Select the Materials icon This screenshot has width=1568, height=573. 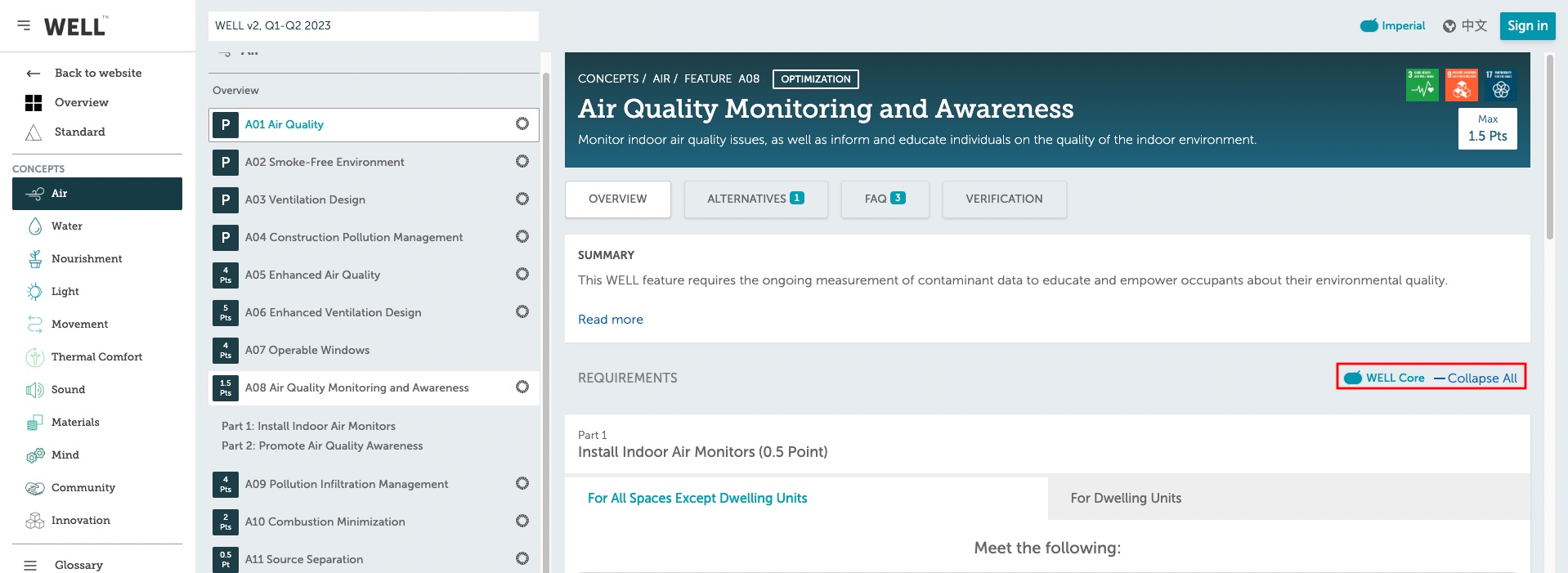pos(35,423)
